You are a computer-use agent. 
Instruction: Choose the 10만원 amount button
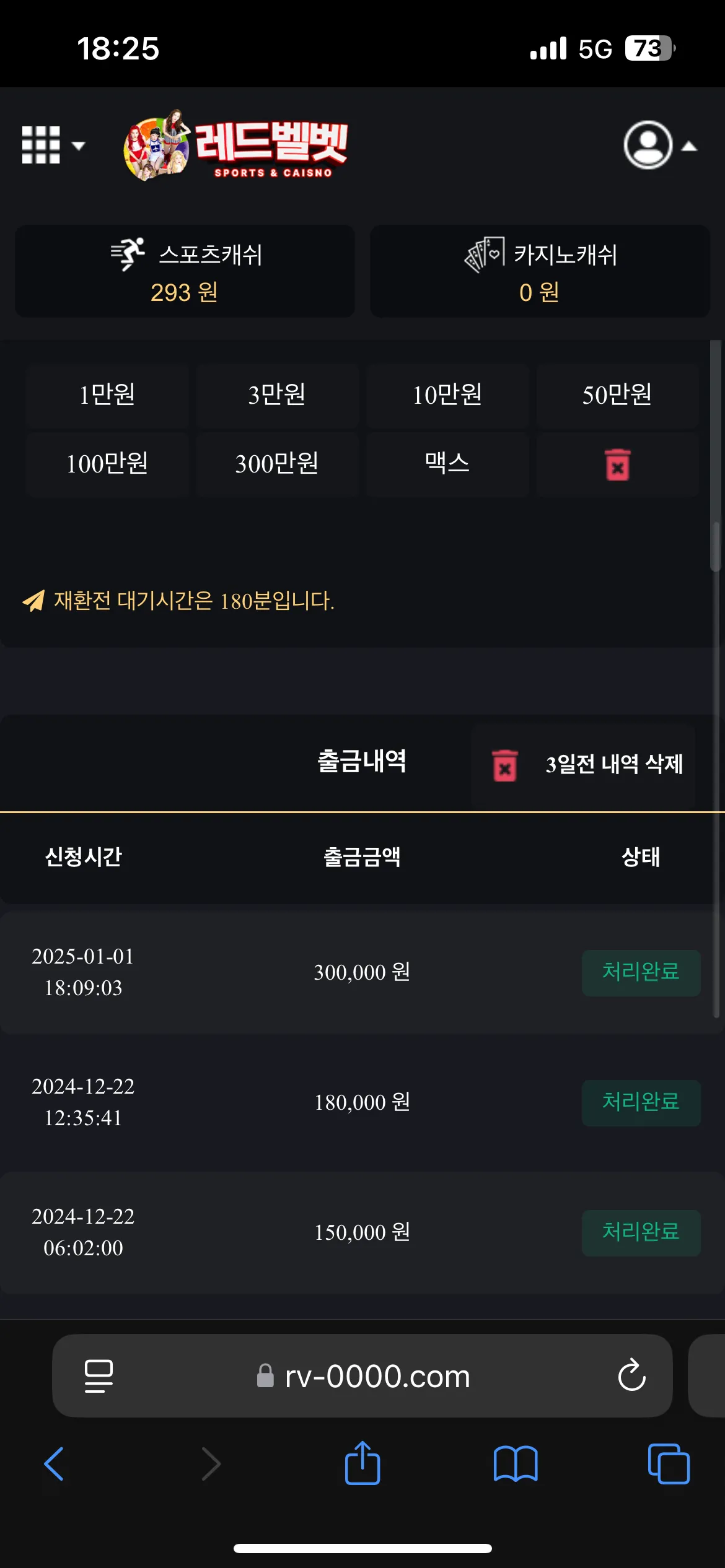point(447,394)
